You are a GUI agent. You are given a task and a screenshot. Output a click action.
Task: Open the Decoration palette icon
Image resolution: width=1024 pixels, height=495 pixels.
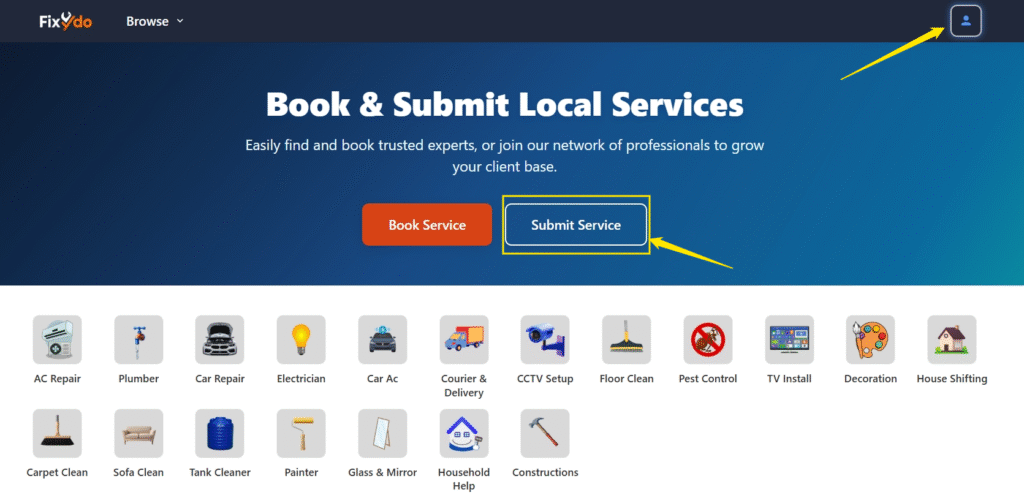point(870,340)
